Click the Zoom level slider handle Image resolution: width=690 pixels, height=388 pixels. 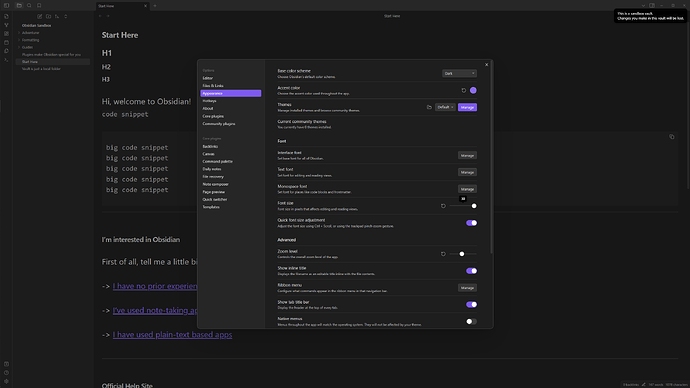[x=462, y=254]
